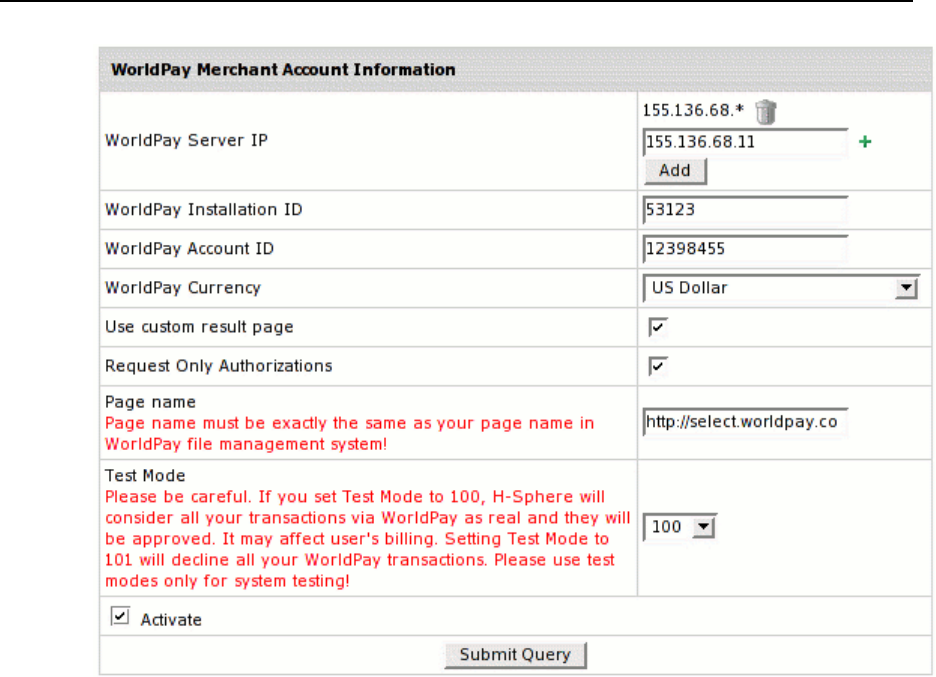Click the Page name URL input field
This screenshot has height=677, width=936.
click(745, 422)
